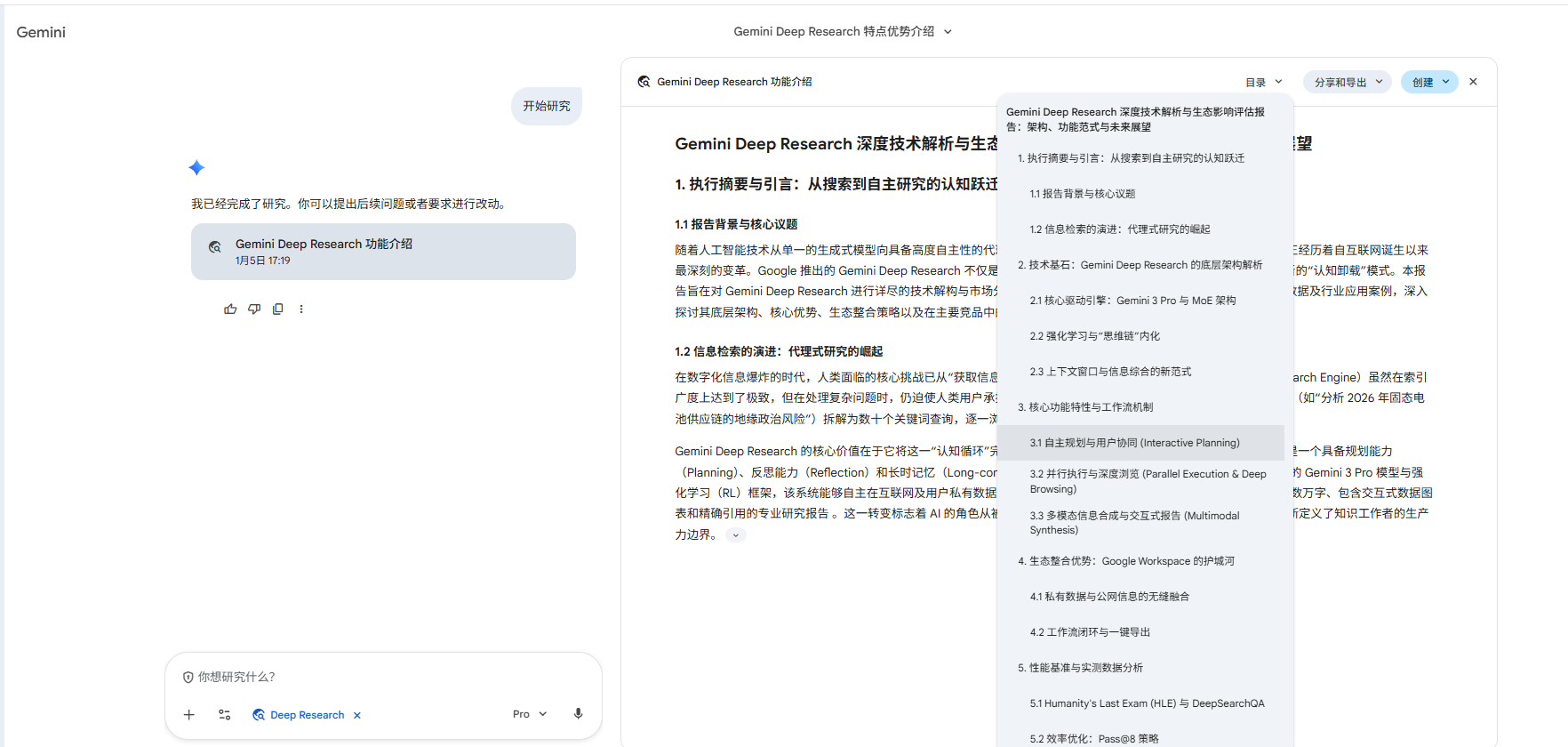Select 3.2 并行执行与深度浏览 entry

click(x=1140, y=481)
